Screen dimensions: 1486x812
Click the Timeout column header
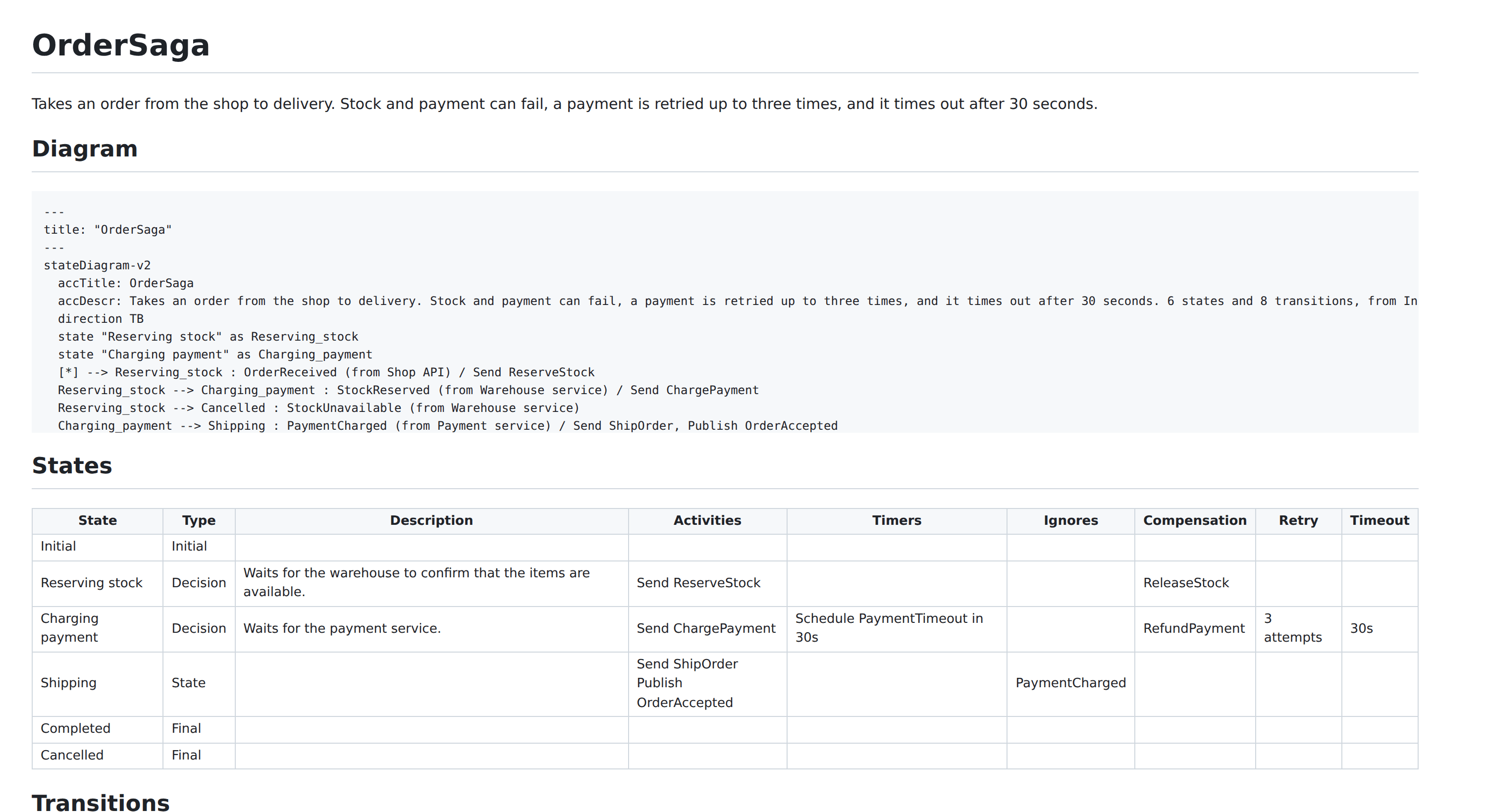[1380, 521]
